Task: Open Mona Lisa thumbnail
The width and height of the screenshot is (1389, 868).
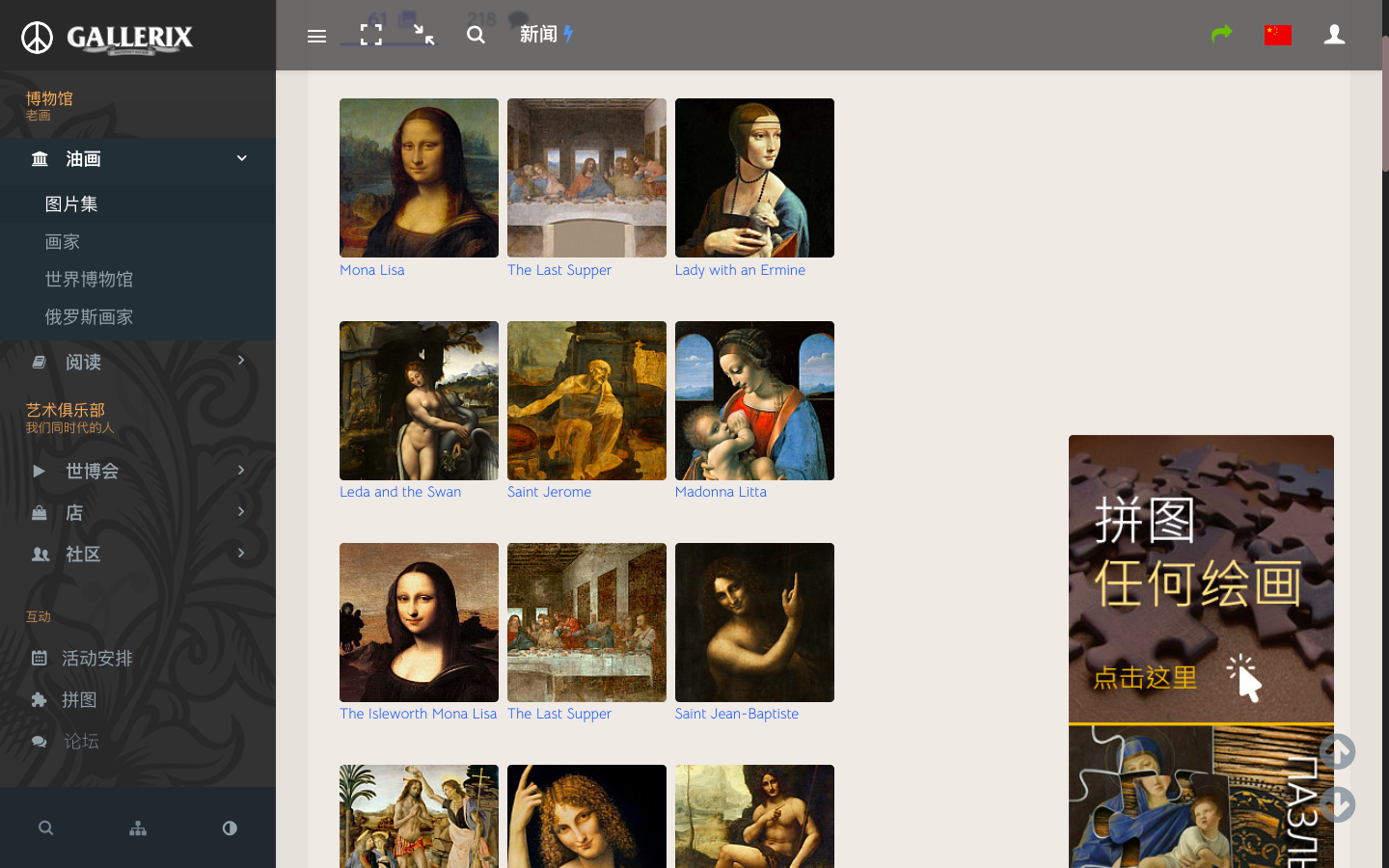Action: tap(419, 177)
